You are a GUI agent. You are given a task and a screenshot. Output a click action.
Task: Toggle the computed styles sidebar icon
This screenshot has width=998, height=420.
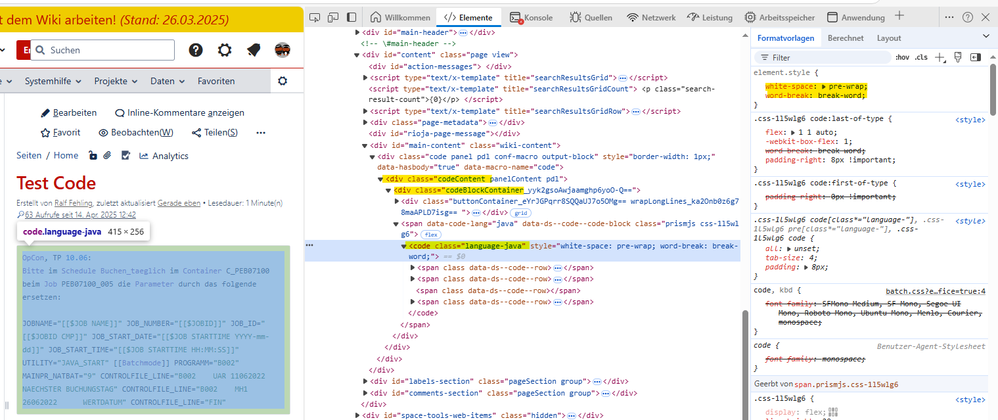tap(976, 57)
